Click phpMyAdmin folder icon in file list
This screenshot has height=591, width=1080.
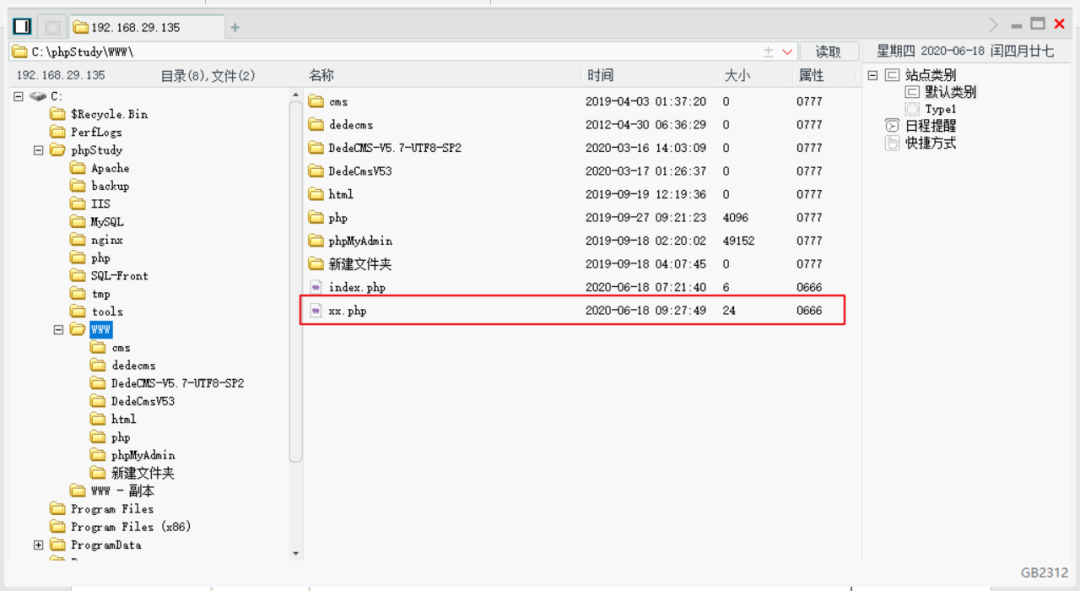pos(316,240)
